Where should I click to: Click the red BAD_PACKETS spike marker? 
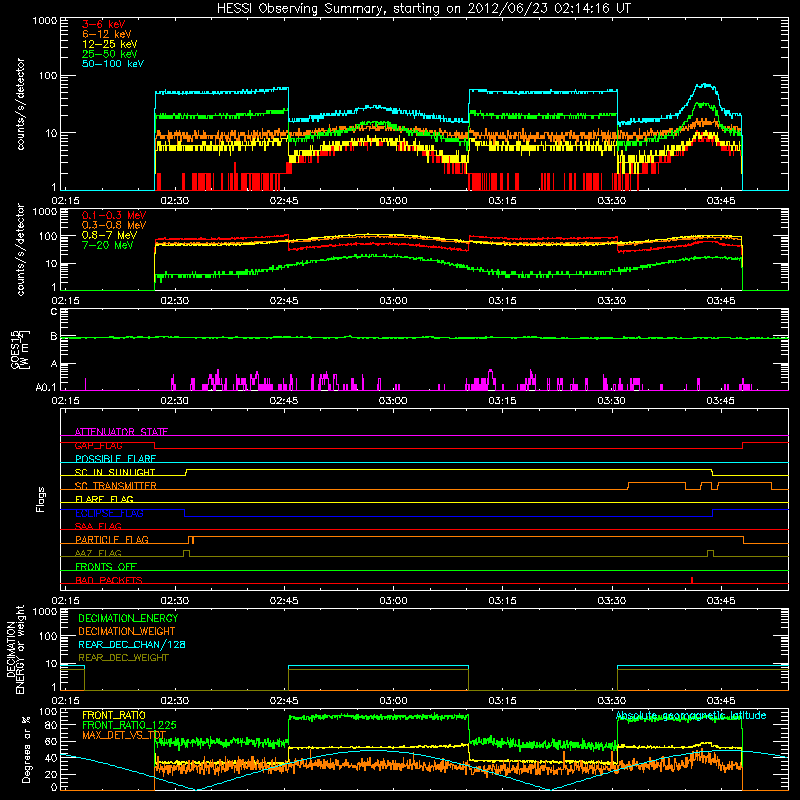(x=692, y=580)
